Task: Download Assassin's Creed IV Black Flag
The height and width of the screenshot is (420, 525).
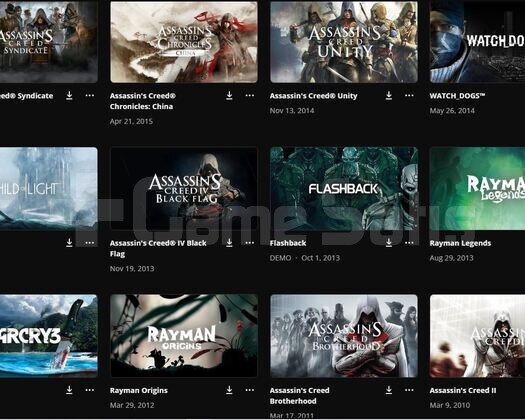Action: (229, 242)
